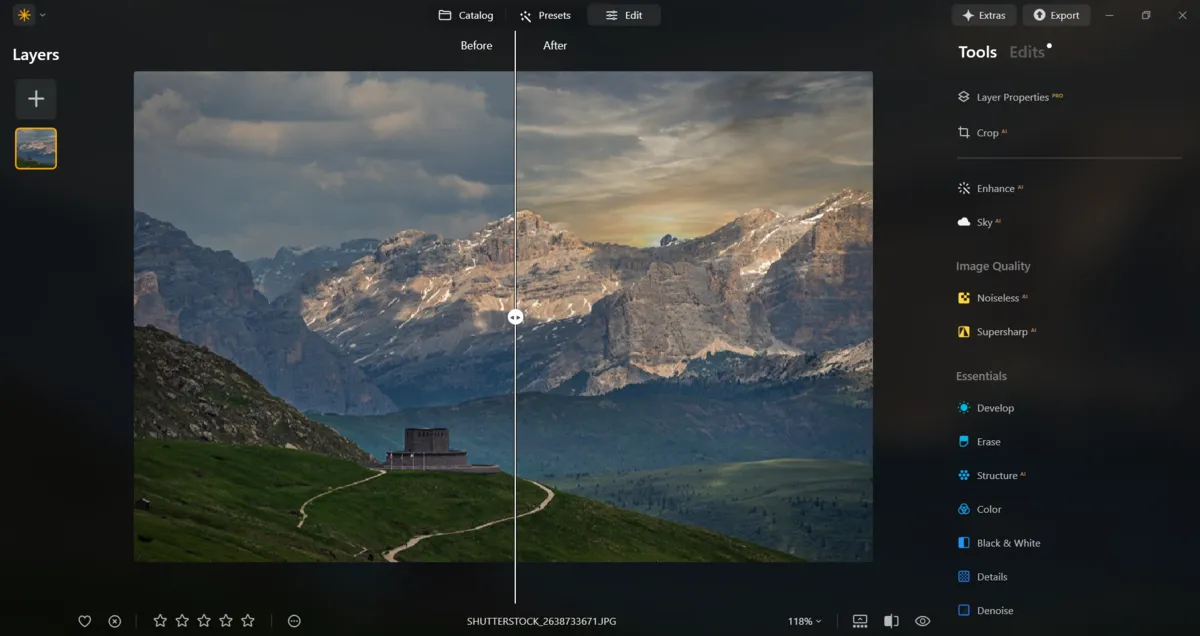
Task: Show the filmstrip panel
Action: (859, 620)
